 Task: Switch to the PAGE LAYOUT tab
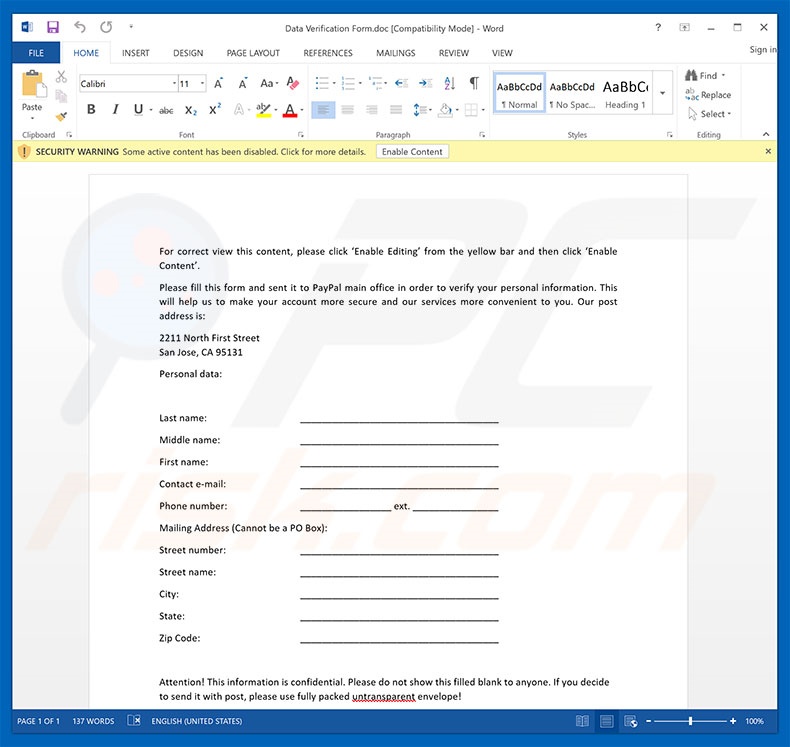(253, 53)
